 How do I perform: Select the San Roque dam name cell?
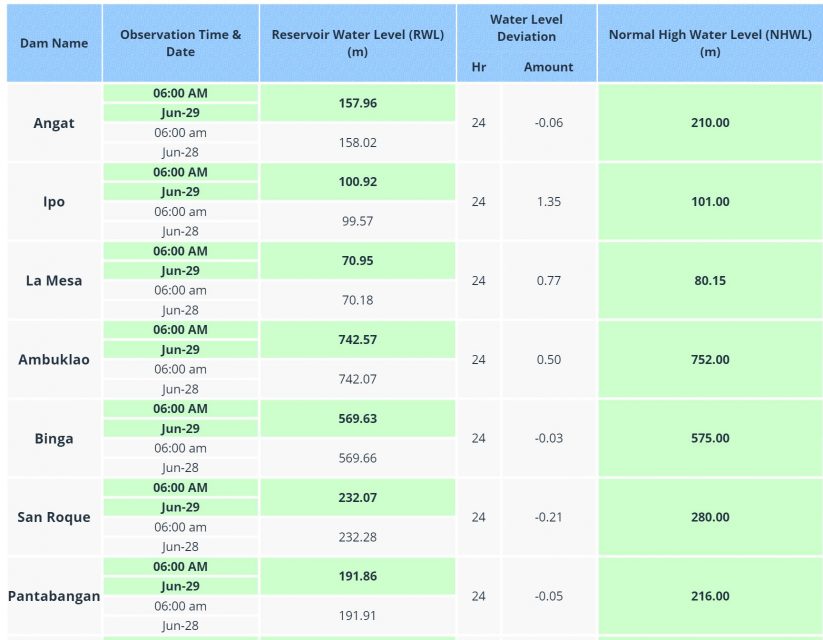(54, 517)
